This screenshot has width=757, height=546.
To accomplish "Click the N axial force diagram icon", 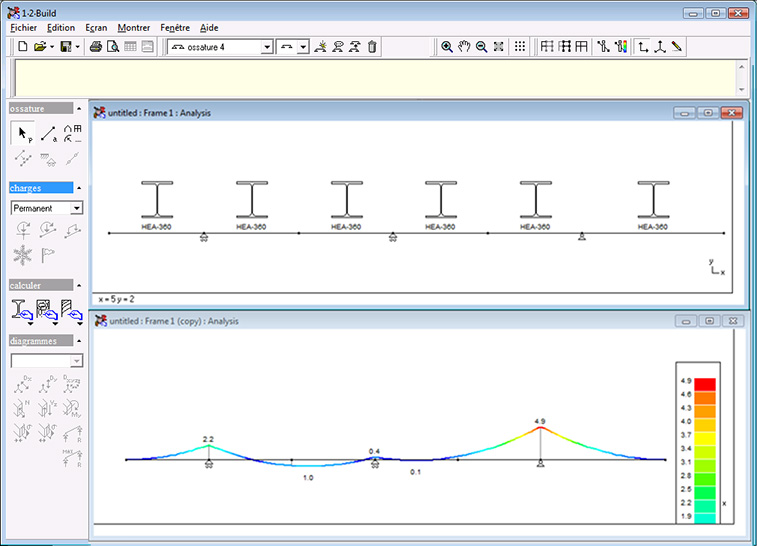I will tap(22, 408).
